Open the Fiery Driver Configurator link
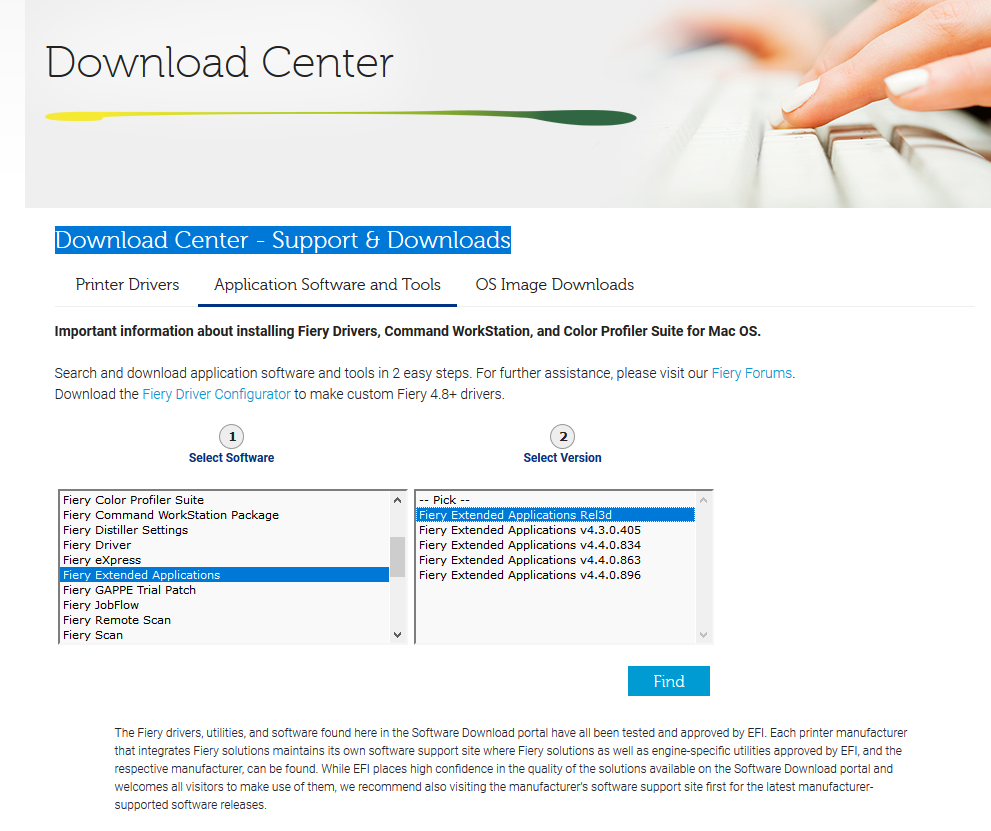 tap(216, 394)
